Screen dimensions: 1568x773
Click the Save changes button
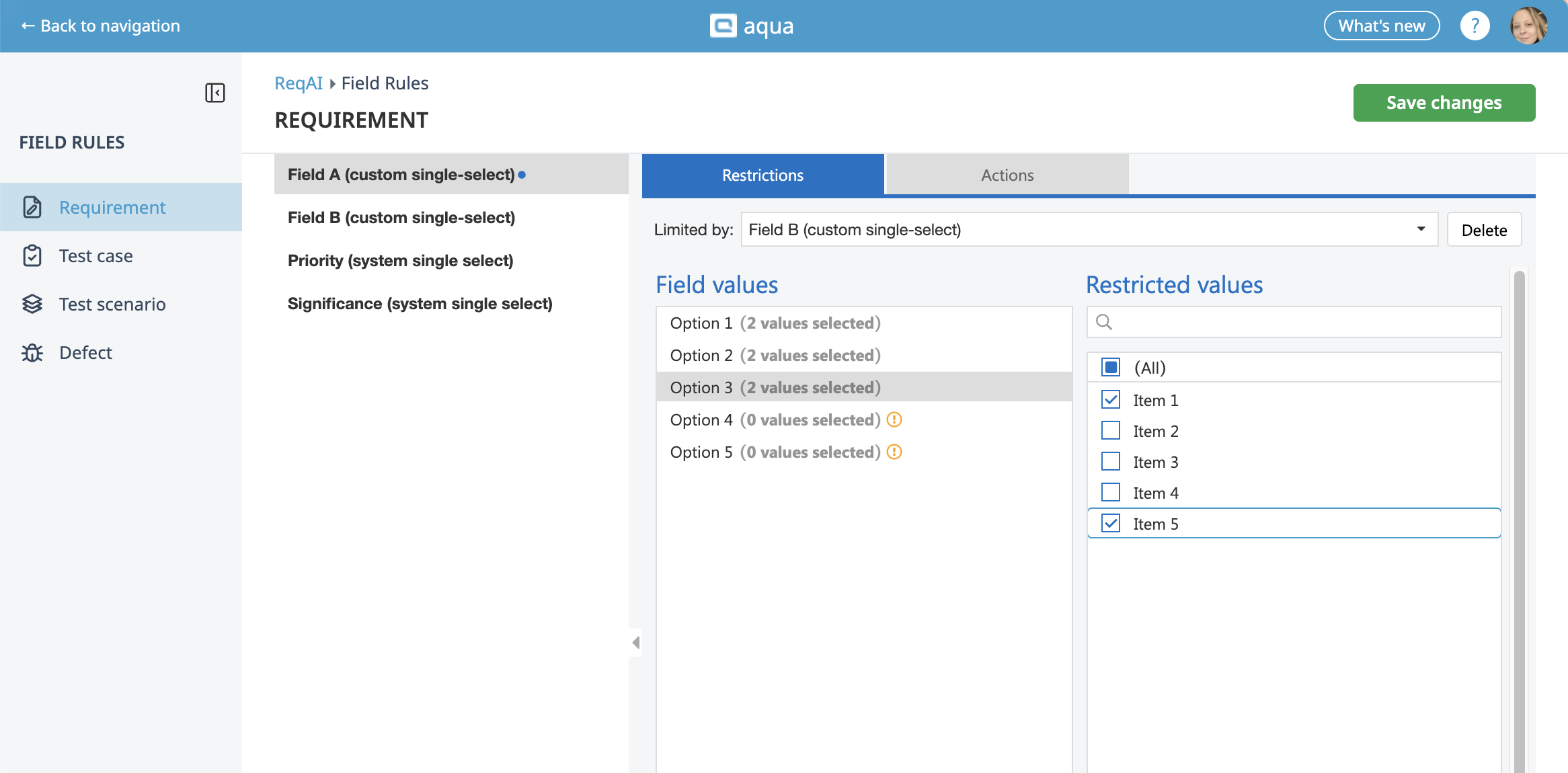click(x=1444, y=103)
